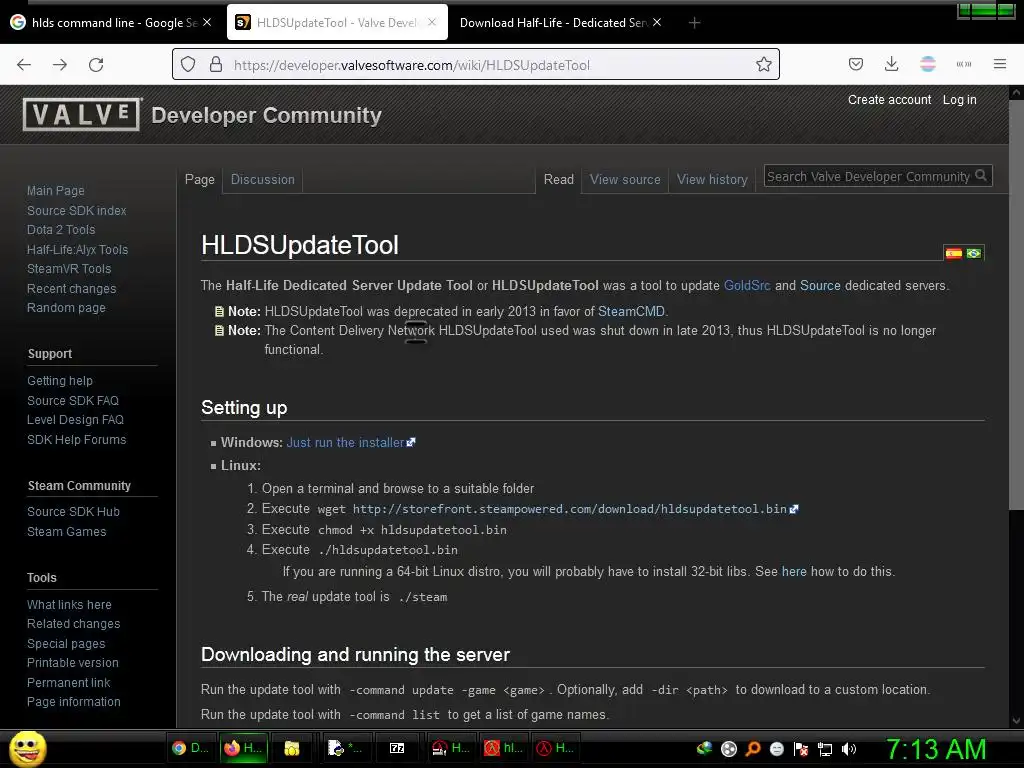Open the 'hl...' Half-Life taskbar item
Viewport: 1024px width, 768px height.
(504, 748)
